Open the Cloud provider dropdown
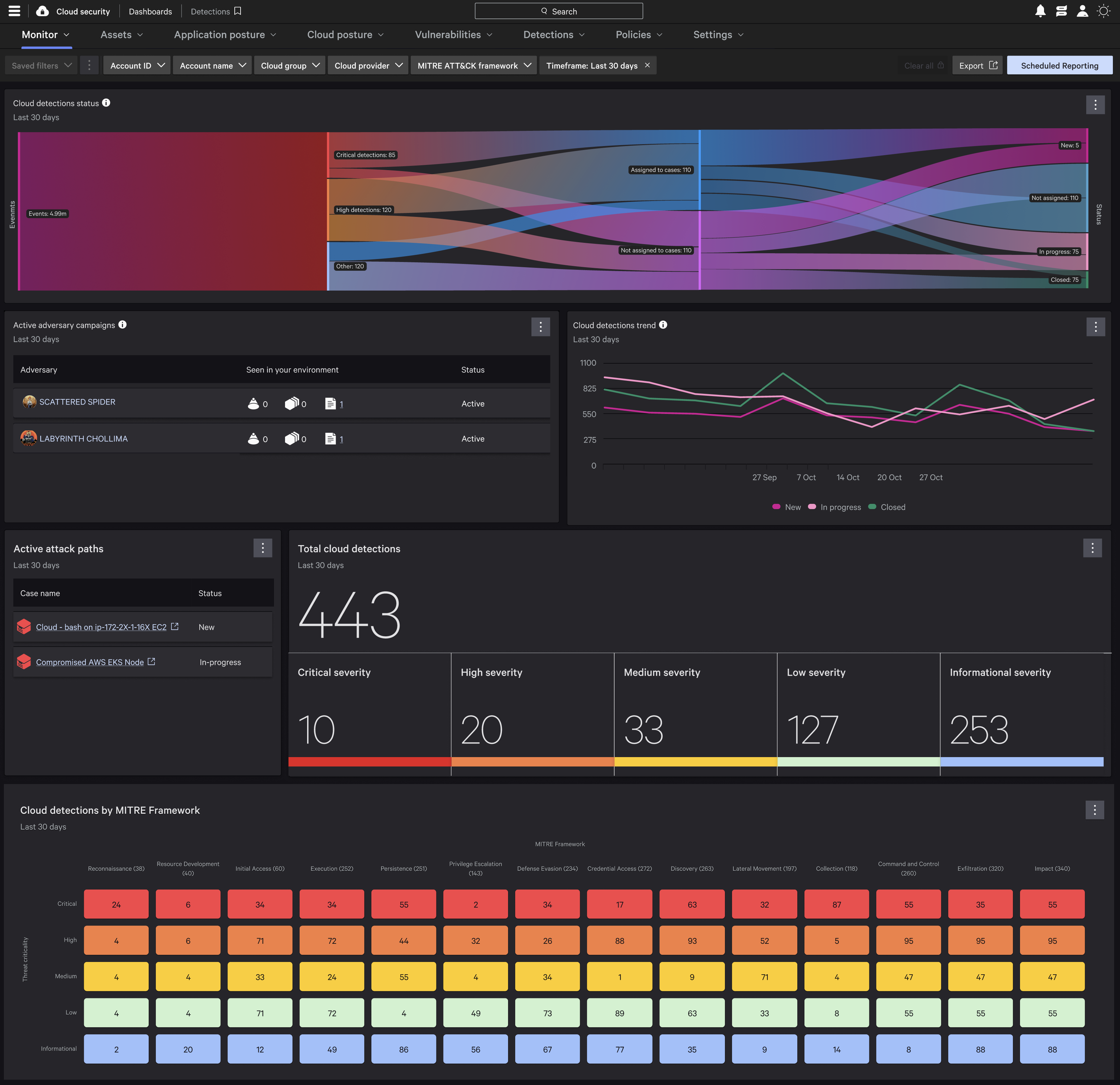This screenshot has height=1085, width=1120. click(368, 66)
